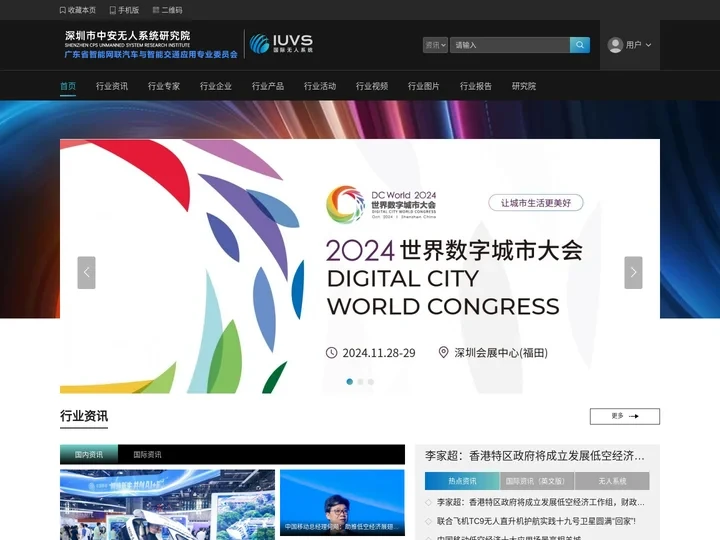Click 收藏本页 bookmark page icon
720x540 pixels.
click(63, 10)
